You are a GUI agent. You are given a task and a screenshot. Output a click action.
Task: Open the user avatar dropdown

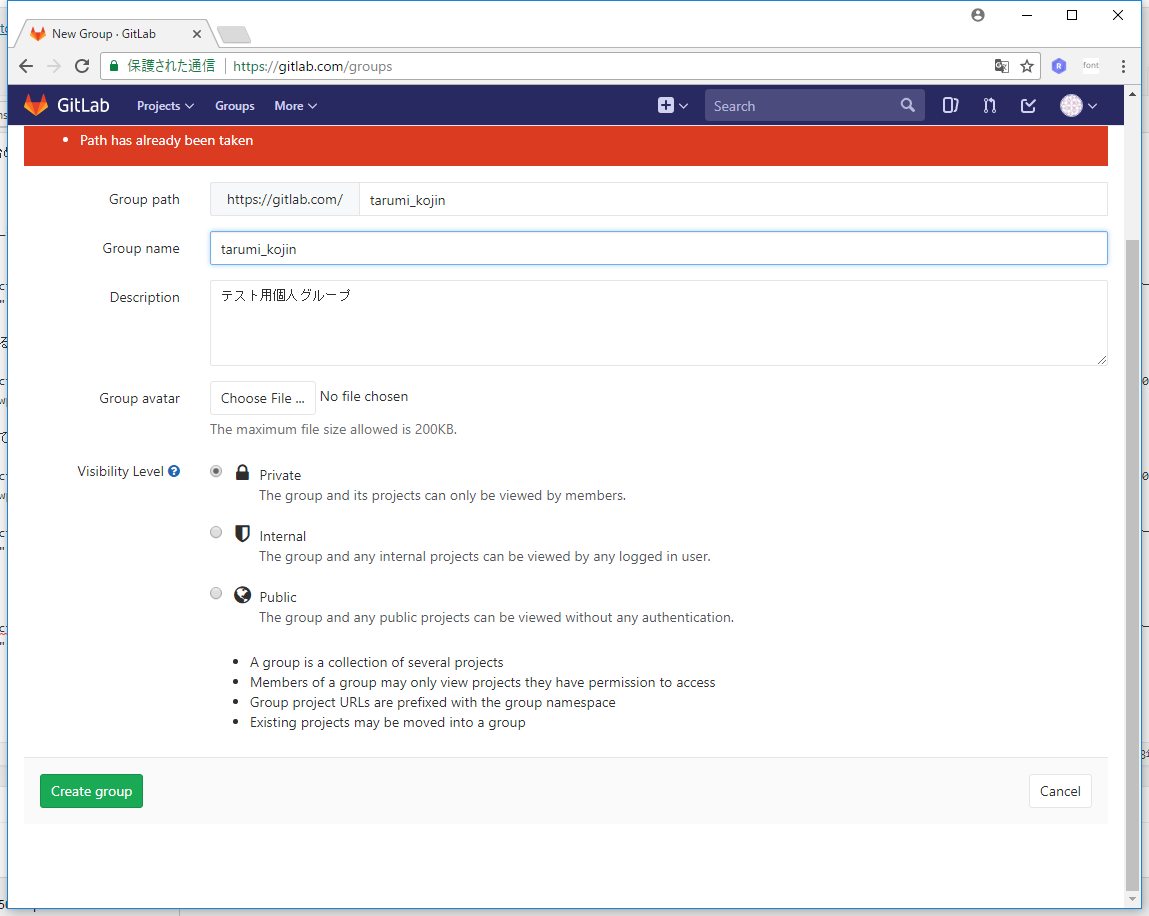[1079, 105]
